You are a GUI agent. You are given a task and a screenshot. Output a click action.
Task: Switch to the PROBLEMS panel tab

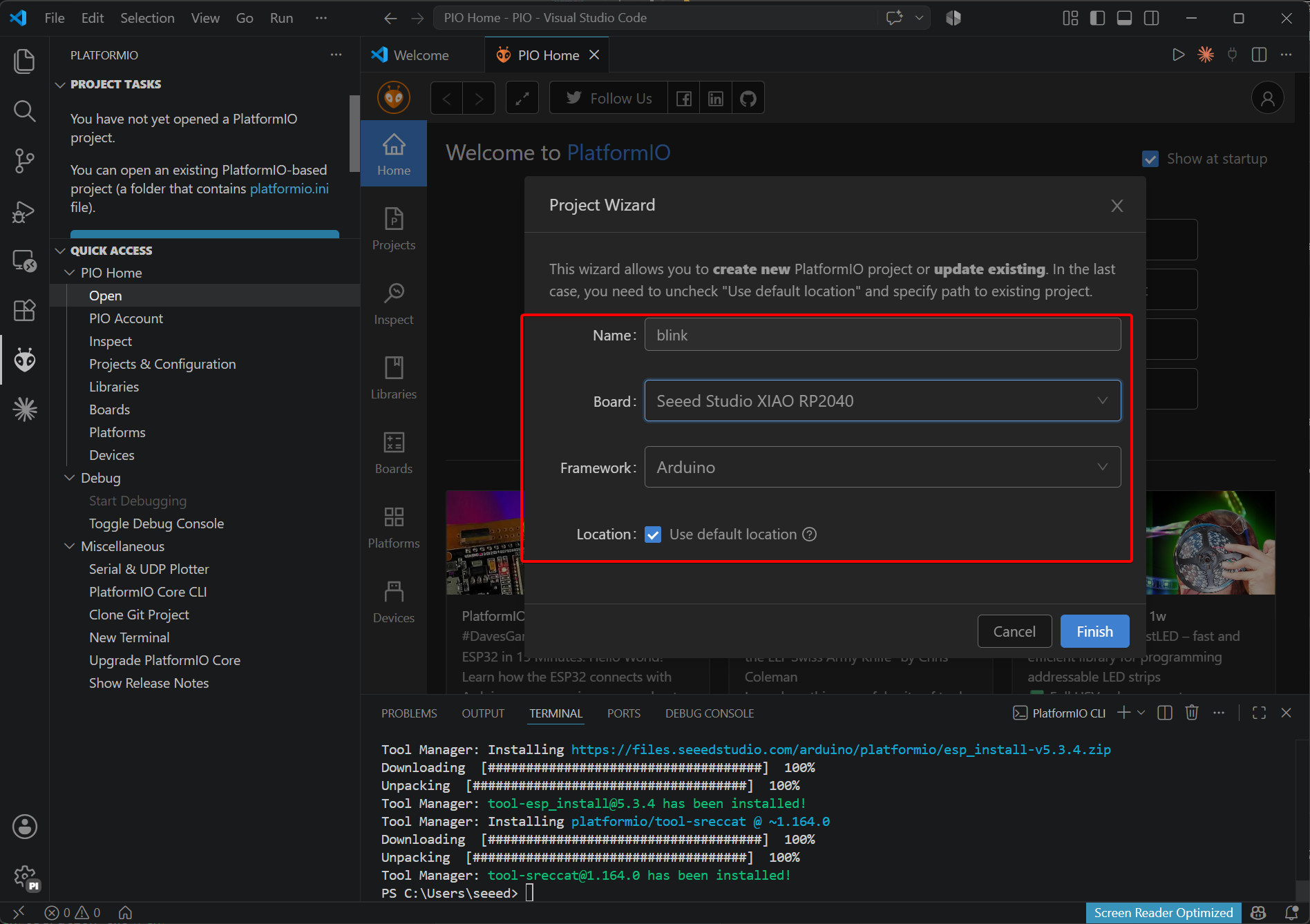pyautogui.click(x=409, y=713)
